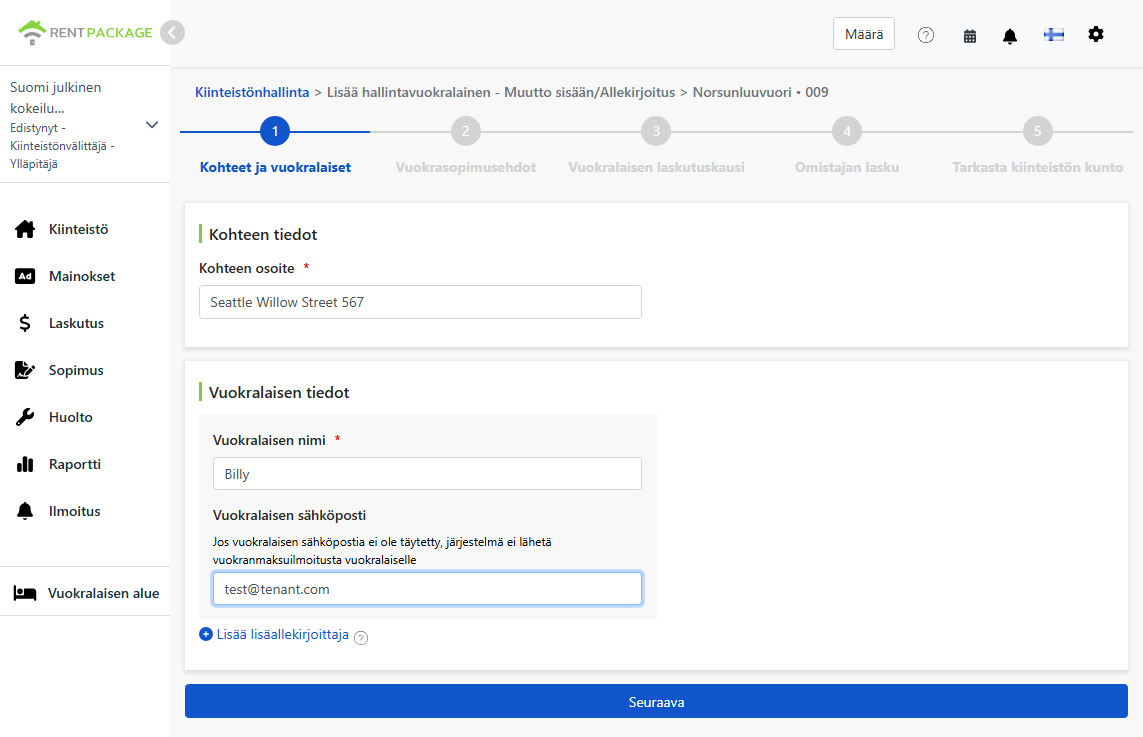Click the Kiinteistö house icon
1143x737 pixels.
coord(25,229)
